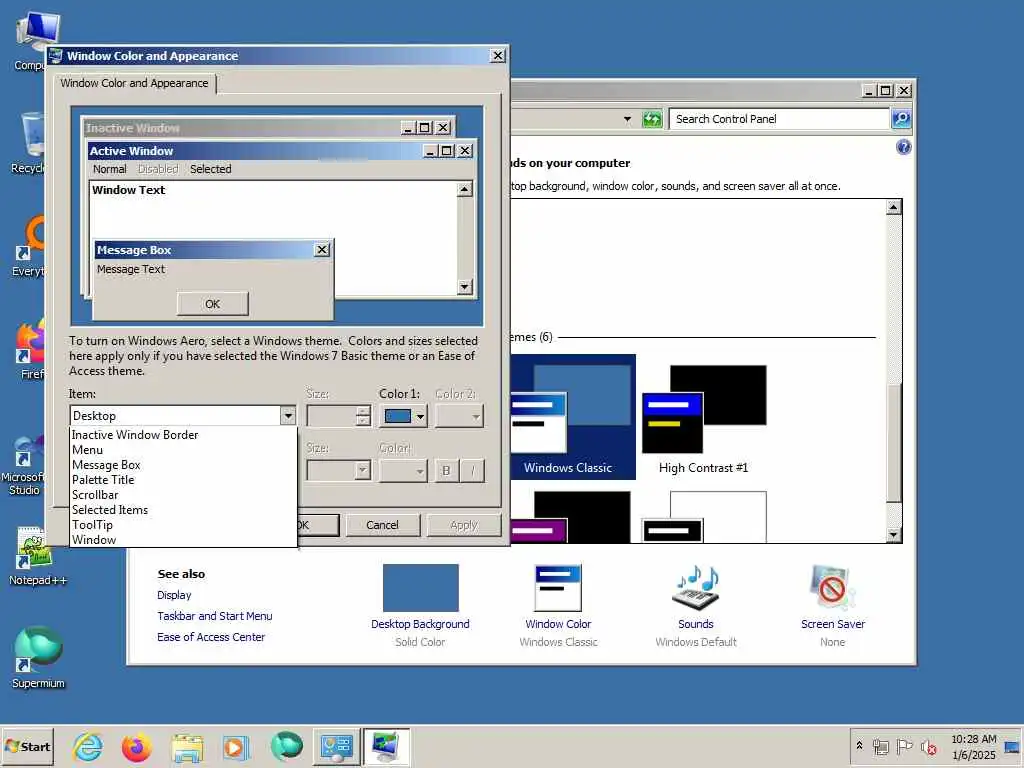This screenshot has width=1024, height=768.
Task: Select the Recycle Bin desktop icon
Action: [x=29, y=142]
